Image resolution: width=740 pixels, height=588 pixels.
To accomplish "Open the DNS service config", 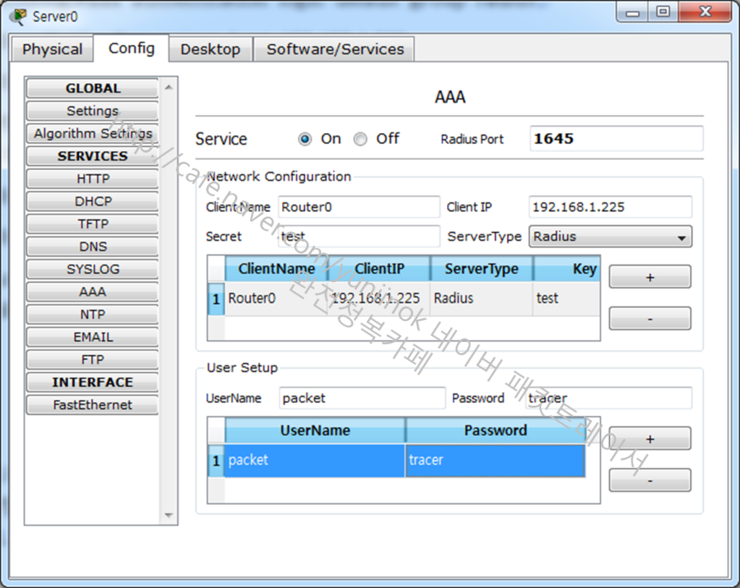I will tap(92, 247).
